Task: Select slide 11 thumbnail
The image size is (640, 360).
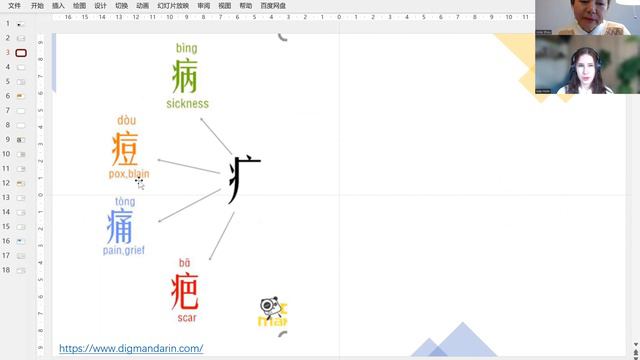Action: (x=21, y=169)
